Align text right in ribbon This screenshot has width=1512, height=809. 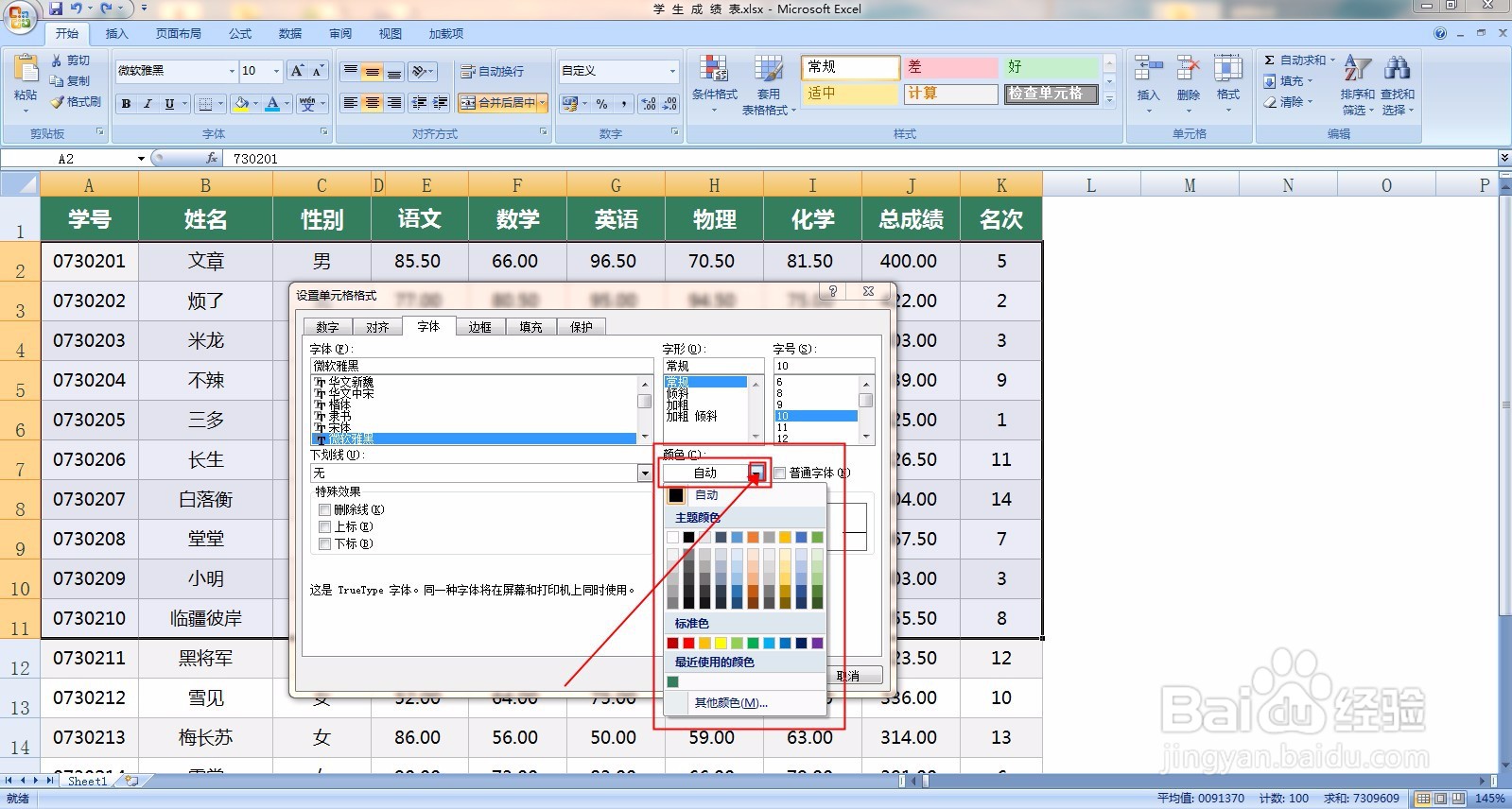click(394, 103)
